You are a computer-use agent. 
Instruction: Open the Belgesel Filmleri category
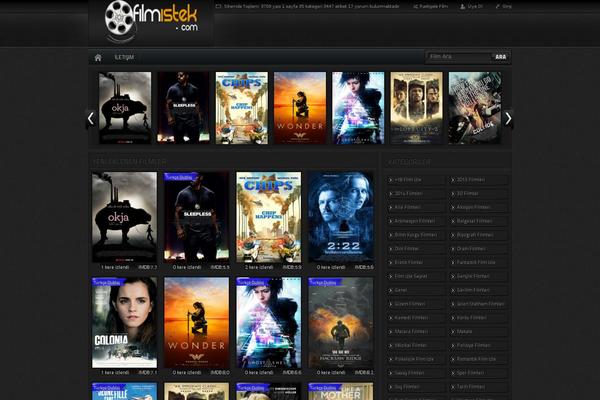tap(478, 221)
